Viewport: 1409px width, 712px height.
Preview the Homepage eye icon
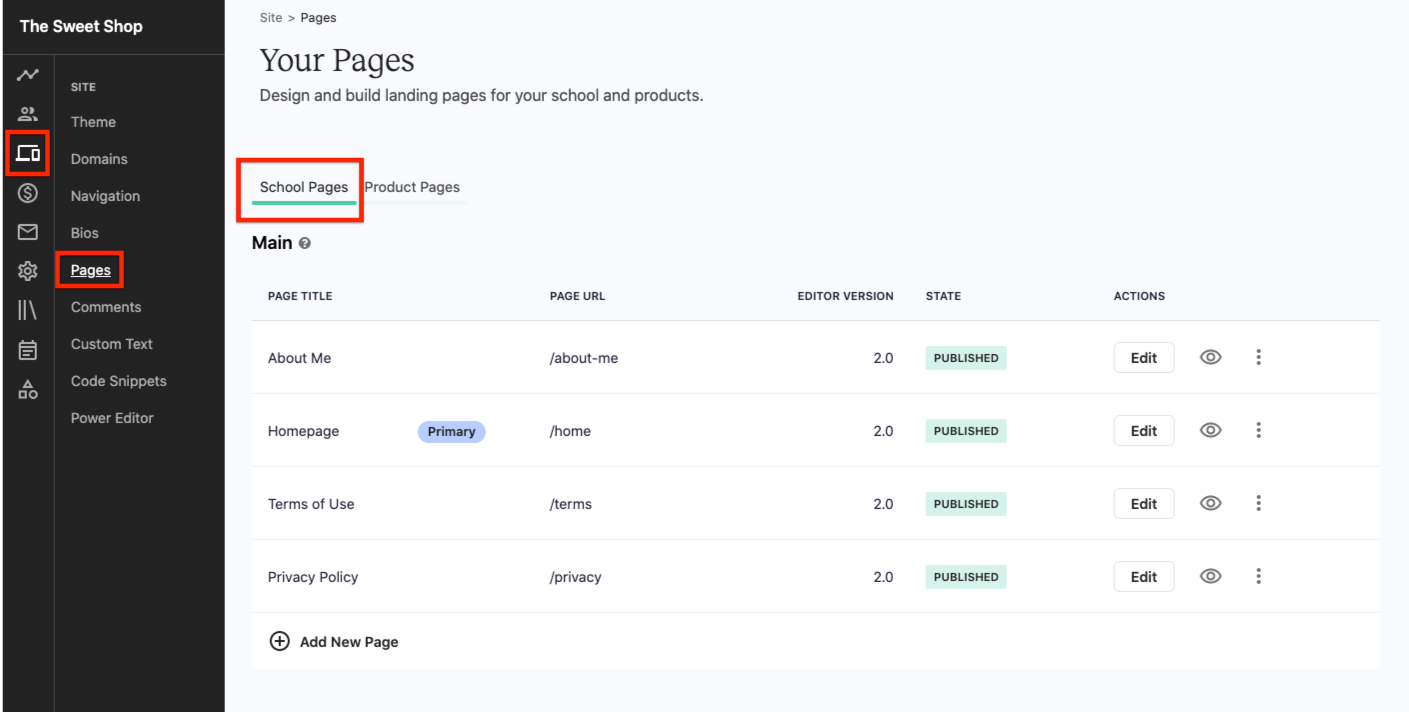tap(1211, 430)
